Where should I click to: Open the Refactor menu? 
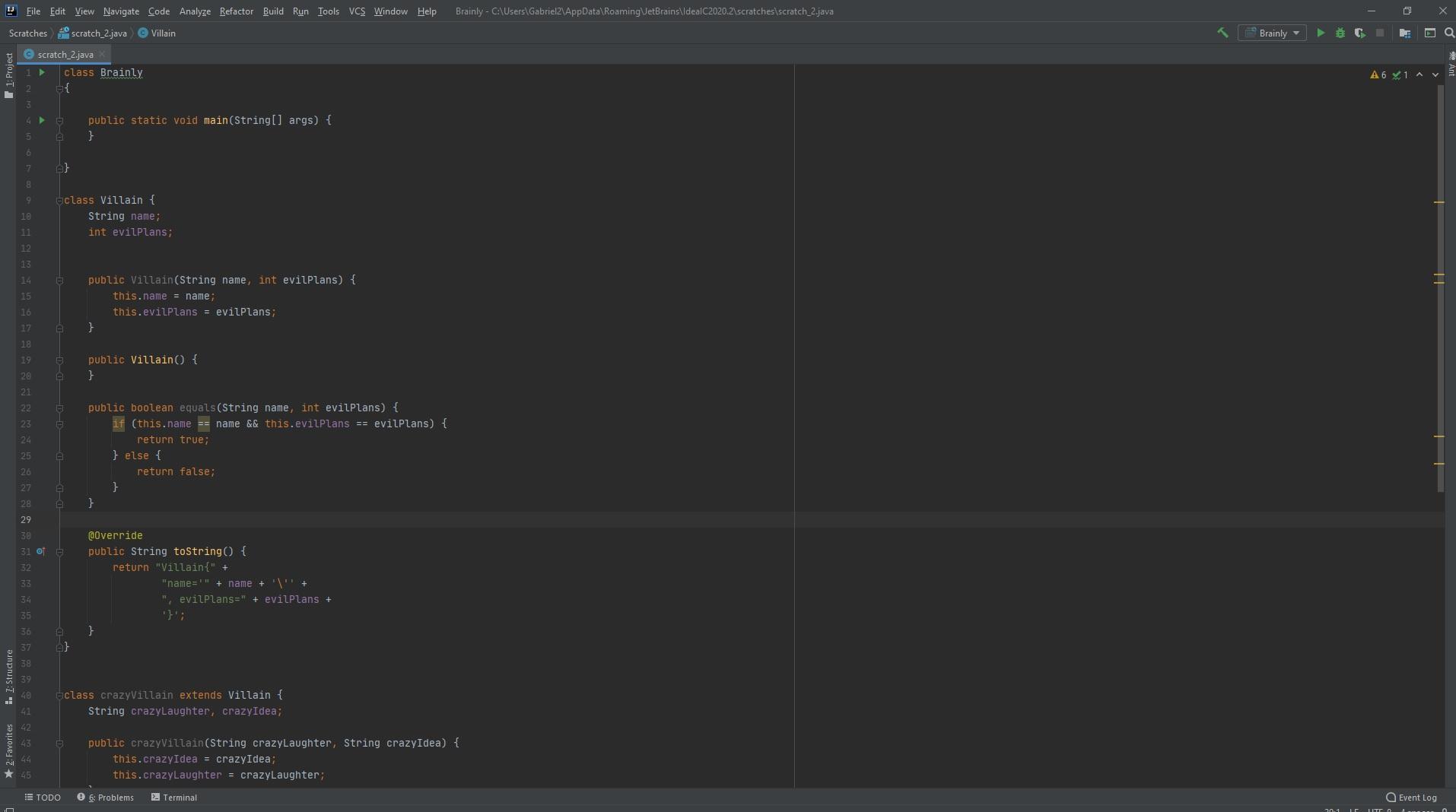coord(236,11)
